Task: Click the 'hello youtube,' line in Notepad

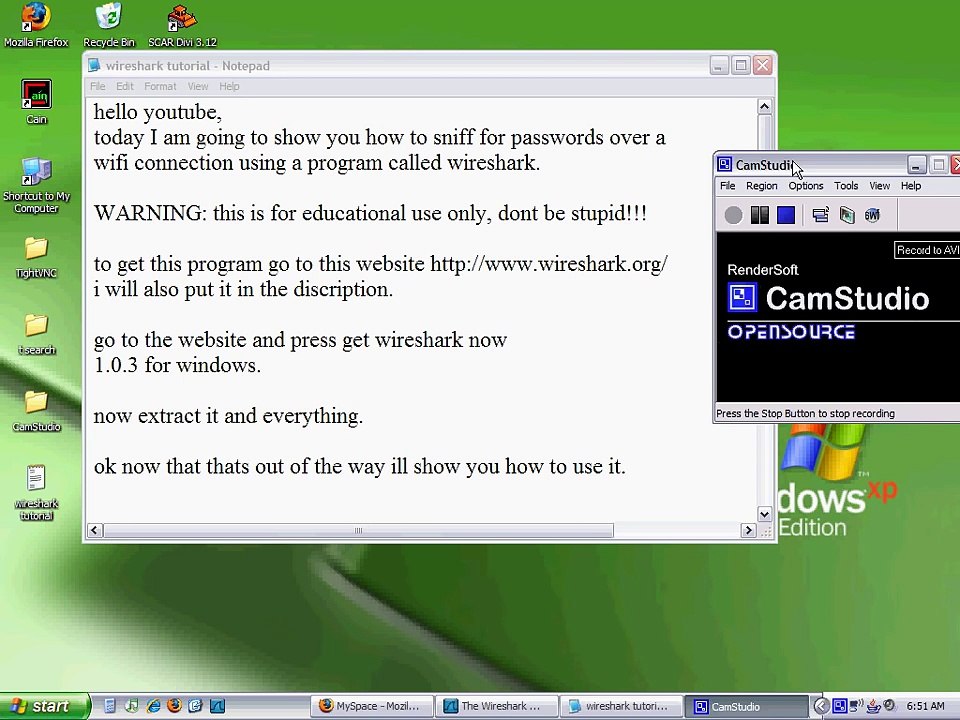Action: pyautogui.click(x=157, y=112)
